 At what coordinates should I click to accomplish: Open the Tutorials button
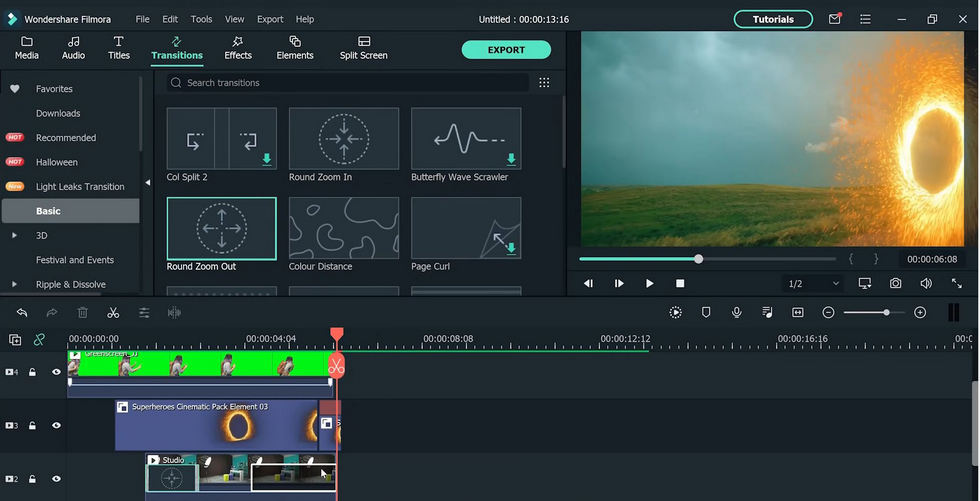[773, 19]
